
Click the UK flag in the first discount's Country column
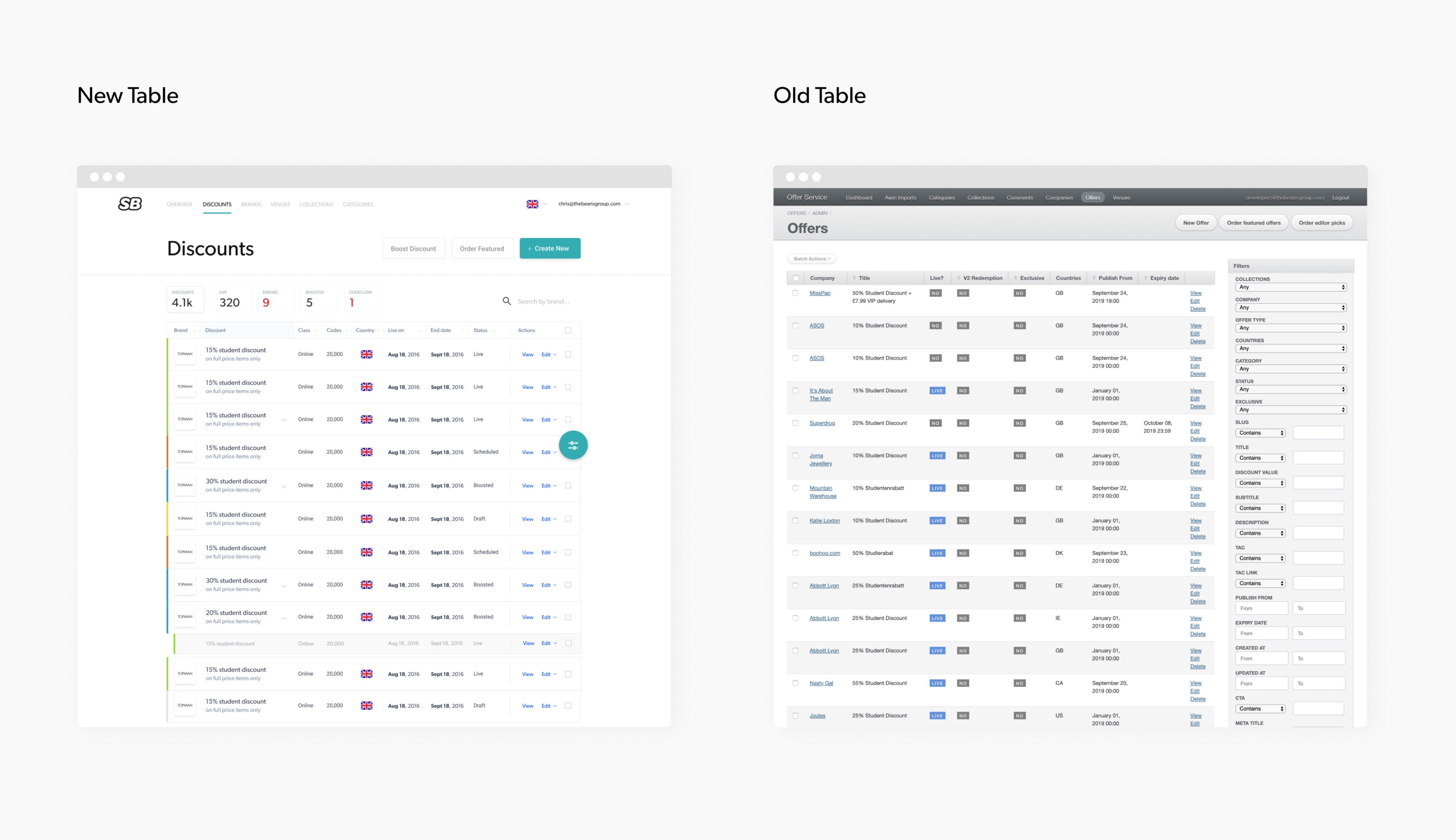pos(367,354)
